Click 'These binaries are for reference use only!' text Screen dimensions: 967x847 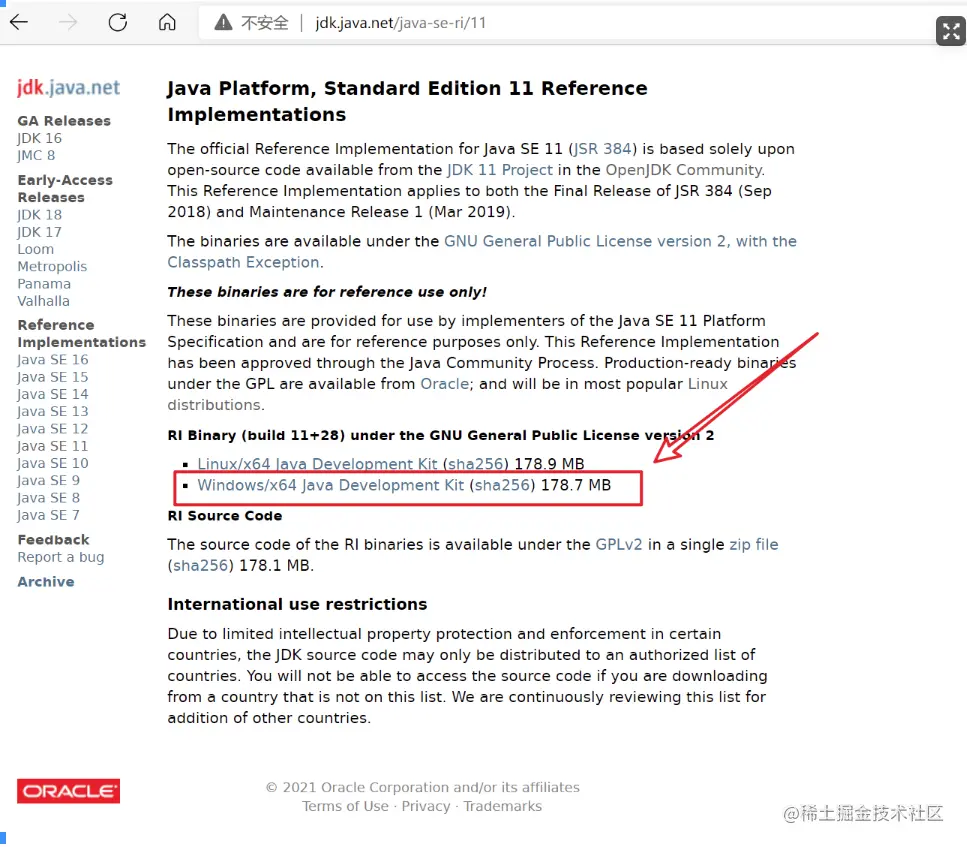tap(327, 292)
